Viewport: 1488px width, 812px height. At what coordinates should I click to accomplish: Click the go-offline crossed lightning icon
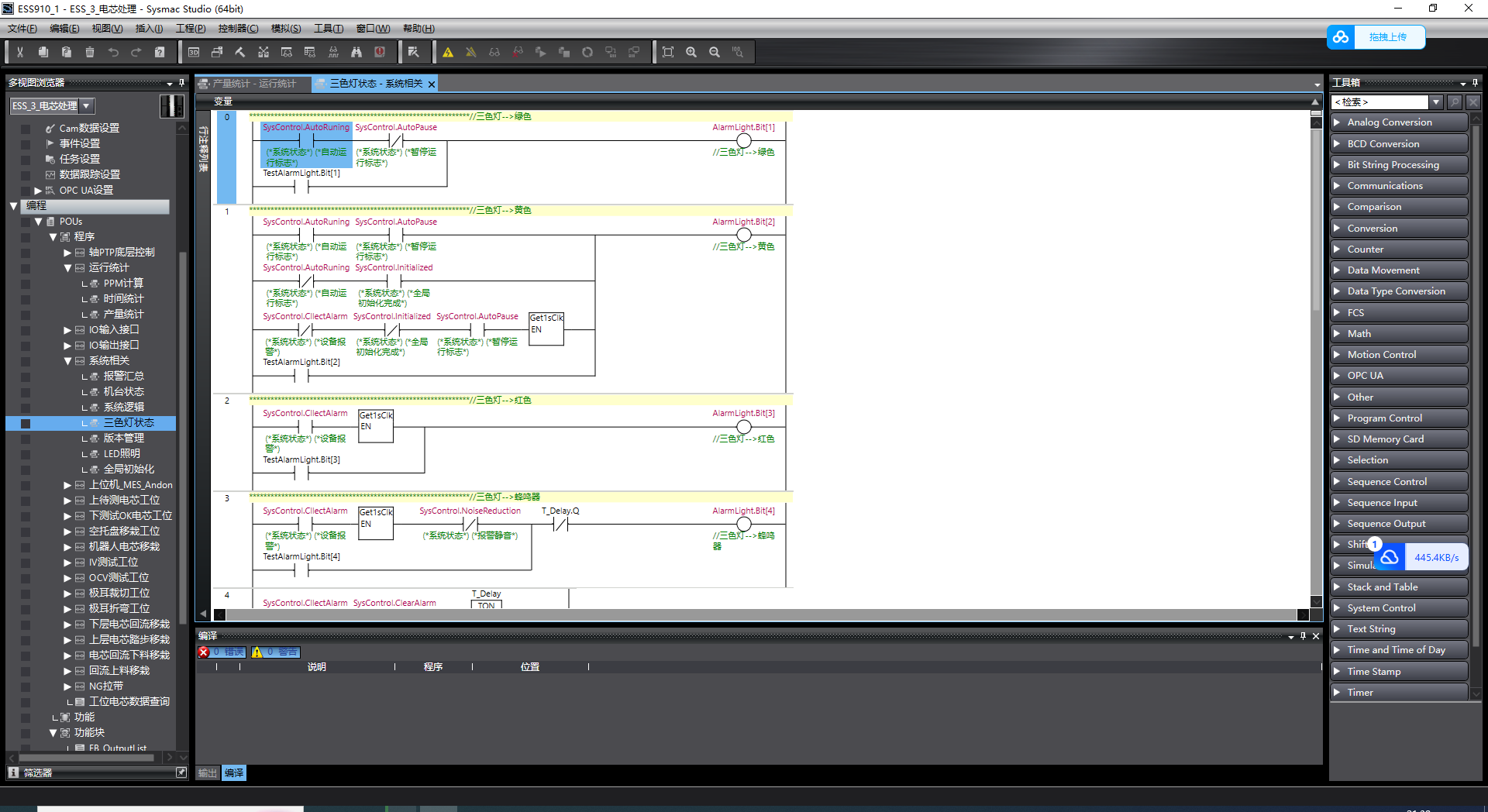coord(471,52)
